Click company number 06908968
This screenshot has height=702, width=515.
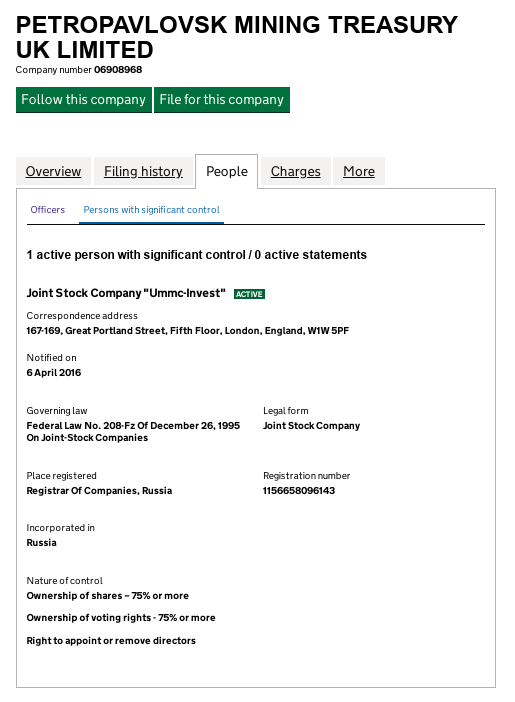118,70
